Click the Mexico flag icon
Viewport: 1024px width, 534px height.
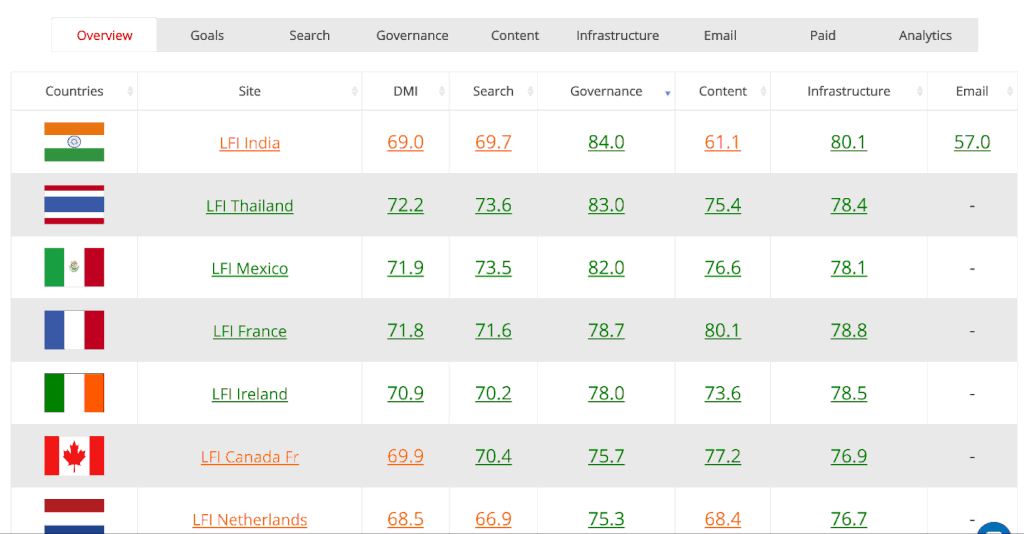(x=74, y=267)
